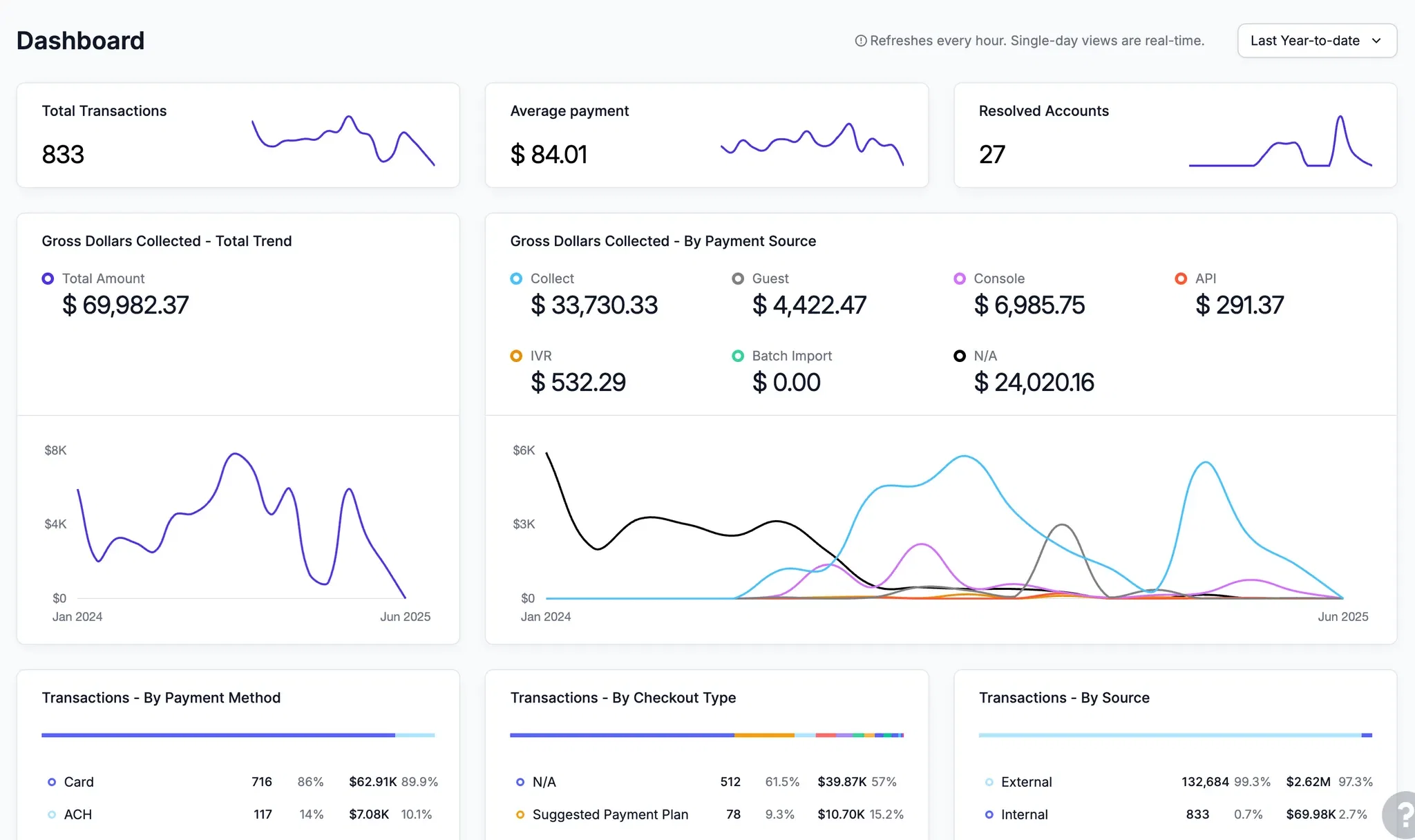
Task: Select the ACH payment method row
Action: (x=239, y=814)
